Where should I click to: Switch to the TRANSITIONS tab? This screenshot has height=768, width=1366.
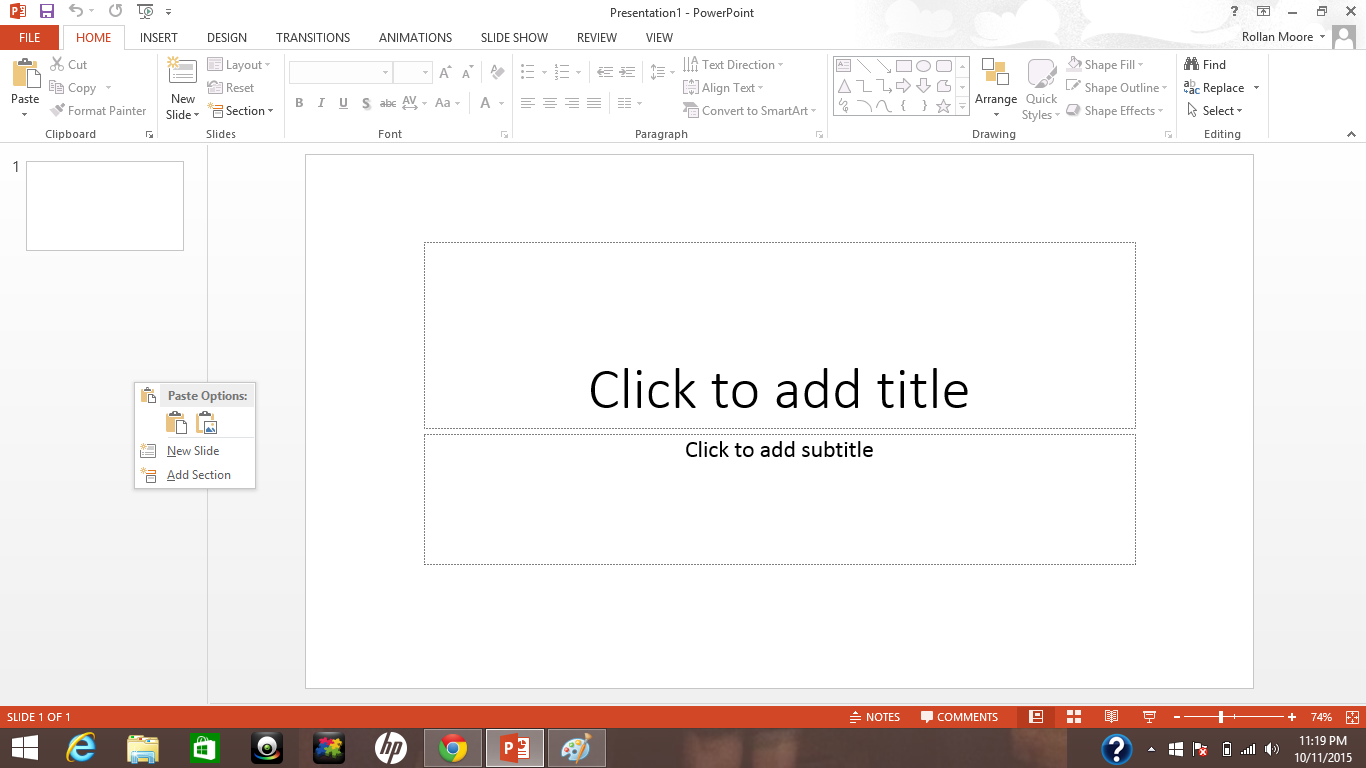point(313,37)
